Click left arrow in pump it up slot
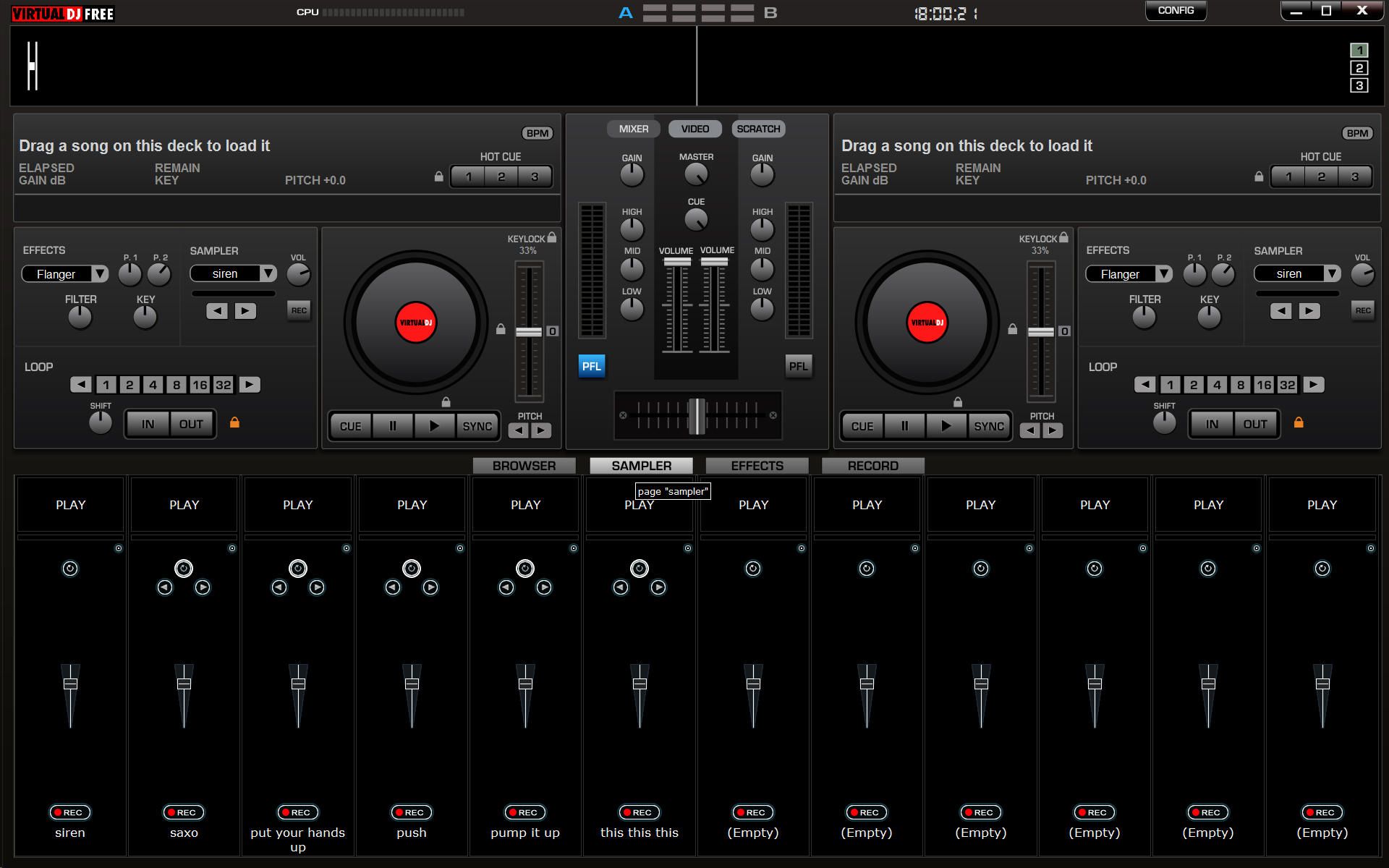The image size is (1389, 868). pyautogui.click(x=506, y=587)
